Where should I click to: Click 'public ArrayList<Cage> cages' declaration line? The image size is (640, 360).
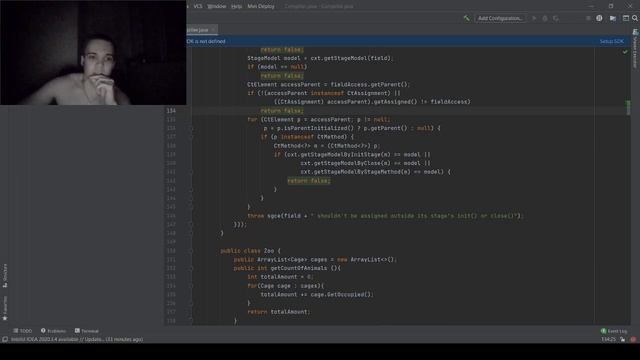(x=315, y=260)
